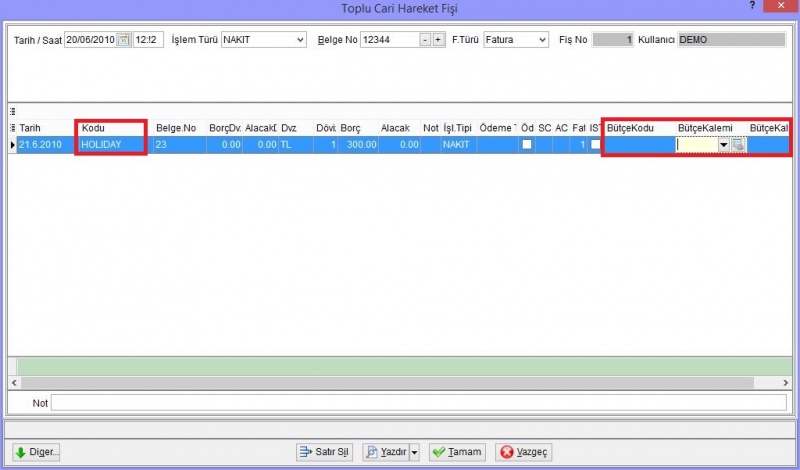800x470 pixels.
Task: Click the grid options icon above the table
Action: pos(12,111)
